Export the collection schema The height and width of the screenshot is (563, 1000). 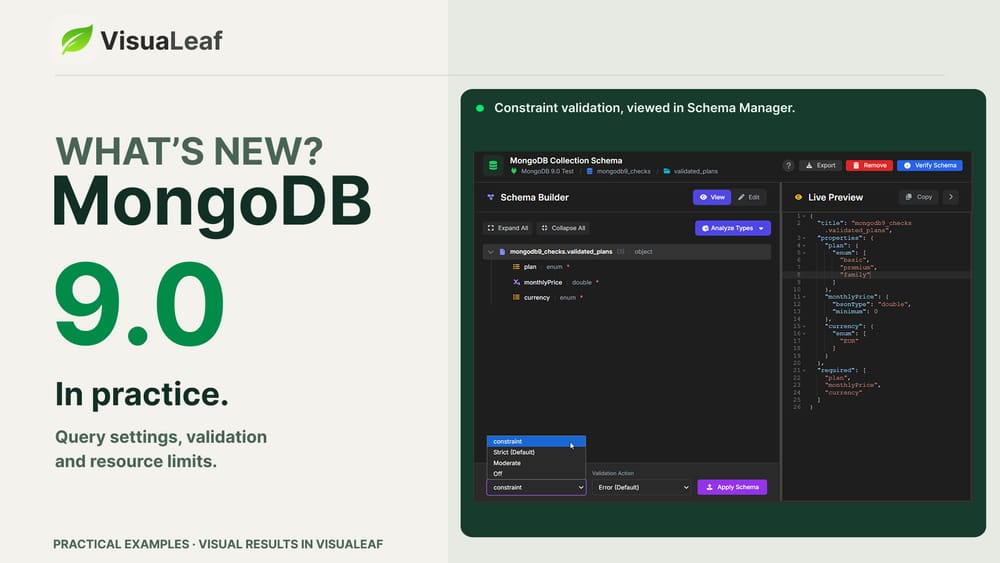tap(820, 165)
